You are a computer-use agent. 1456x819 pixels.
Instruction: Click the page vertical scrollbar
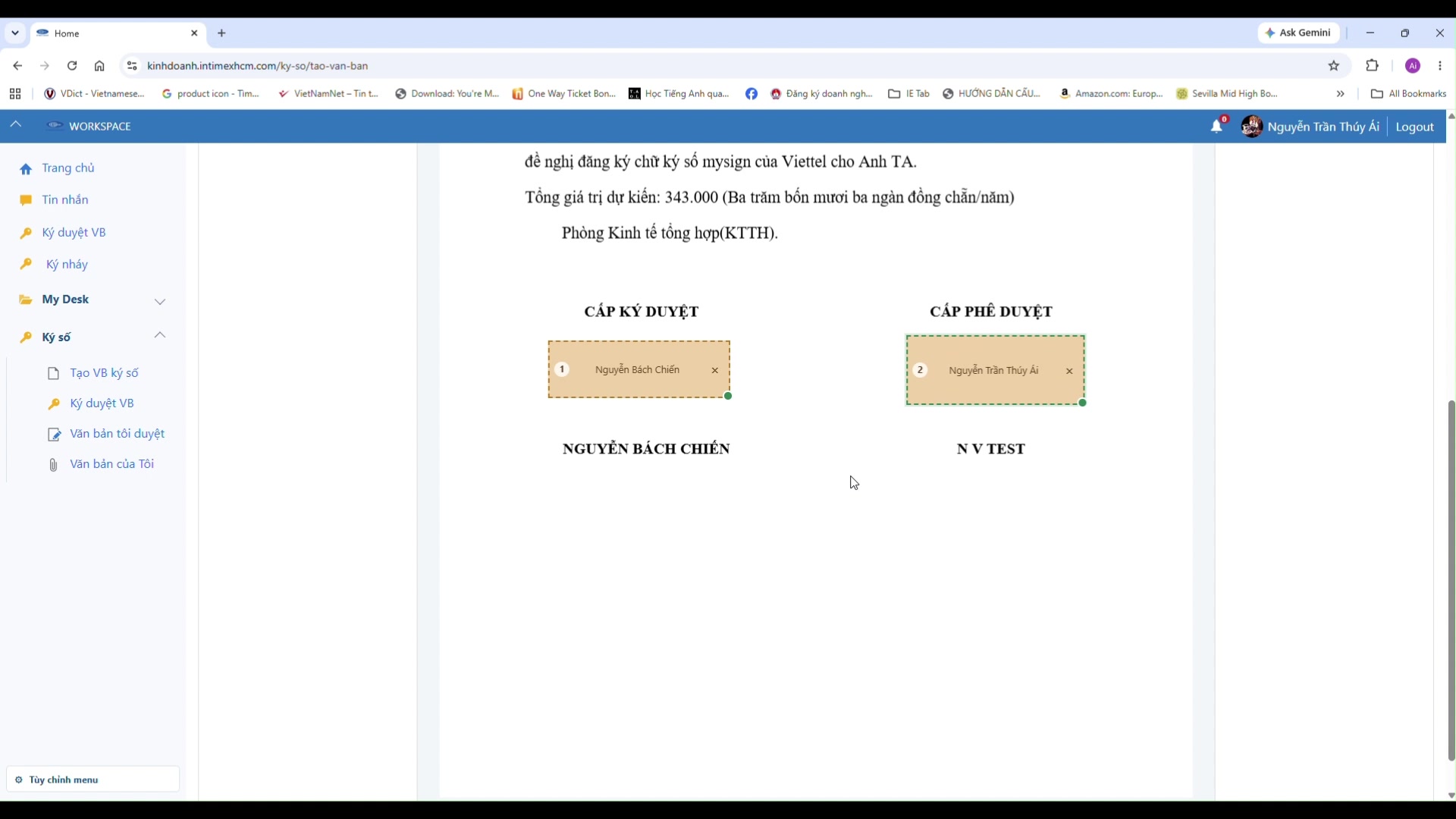(x=1451, y=580)
